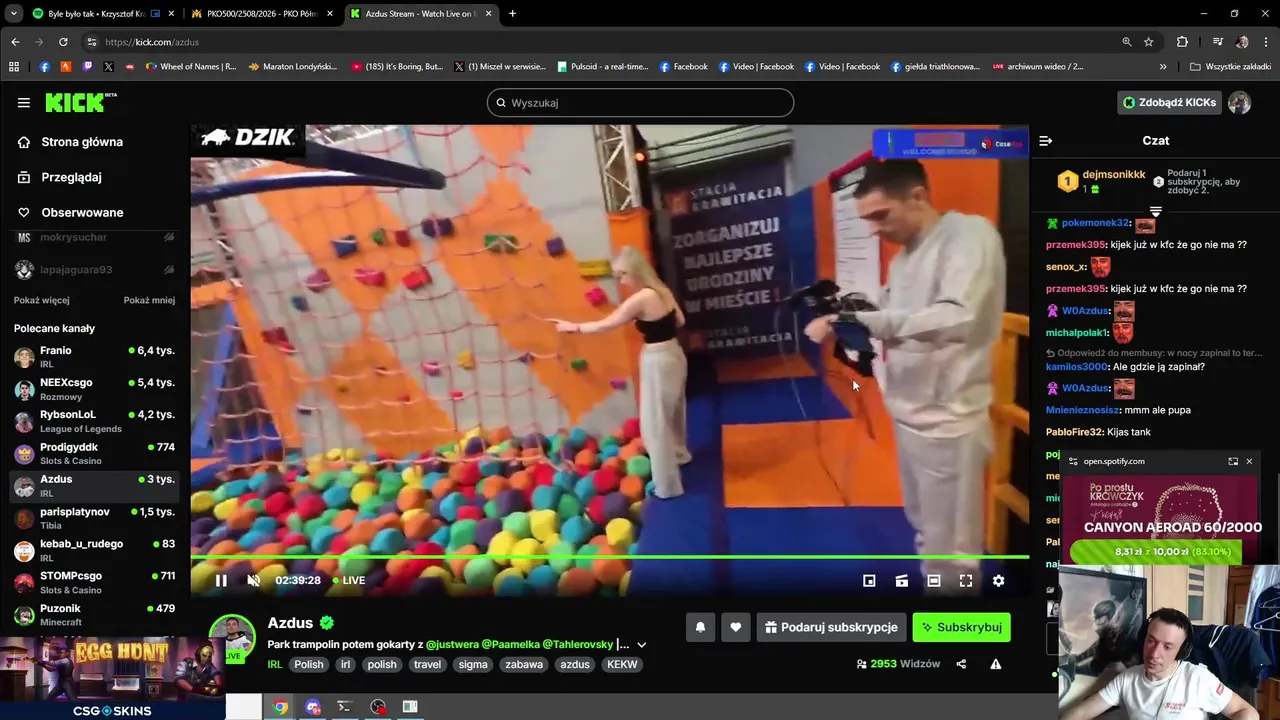1280x720 pixels.
Task: Open Obserwowane channels
Action: coord(82,212)
